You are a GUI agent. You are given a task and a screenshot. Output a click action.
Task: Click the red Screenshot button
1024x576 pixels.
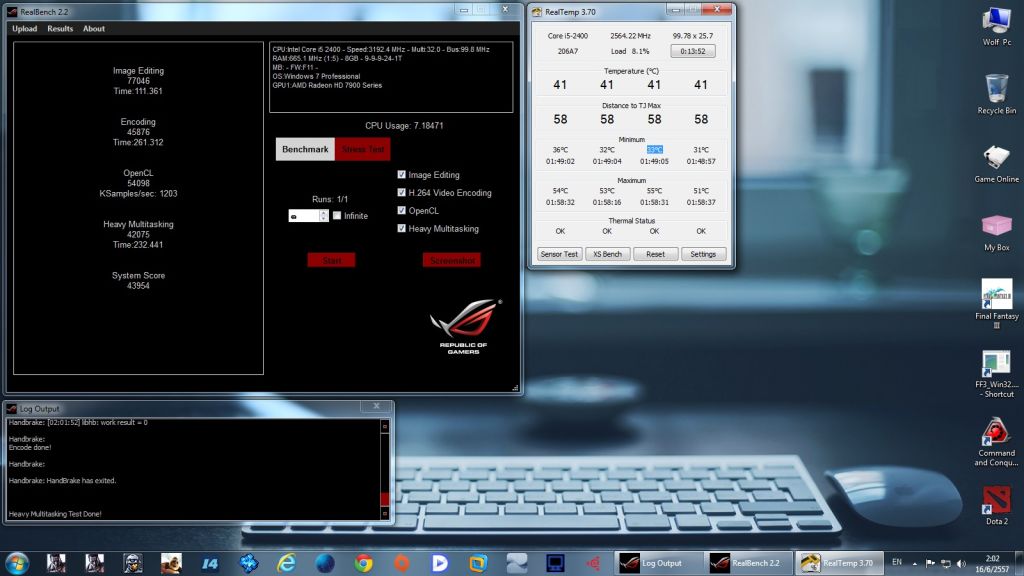[451, 260]
